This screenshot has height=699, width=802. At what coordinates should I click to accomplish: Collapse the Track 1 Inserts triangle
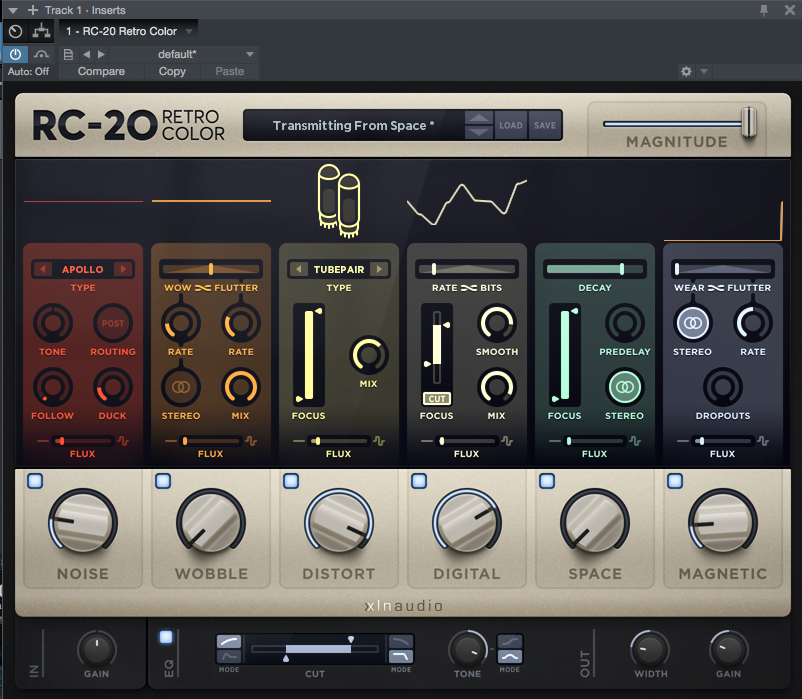click(13, 10)
